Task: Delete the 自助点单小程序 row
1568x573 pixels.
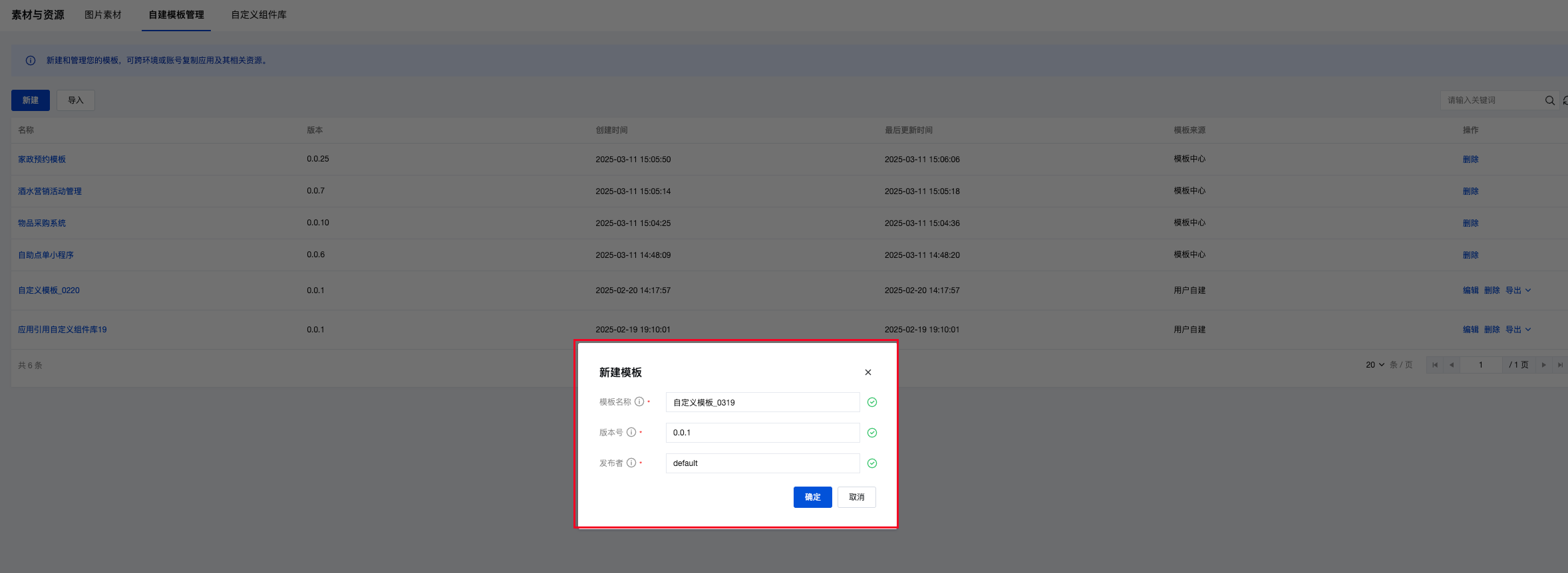Action: point(1470,255)
